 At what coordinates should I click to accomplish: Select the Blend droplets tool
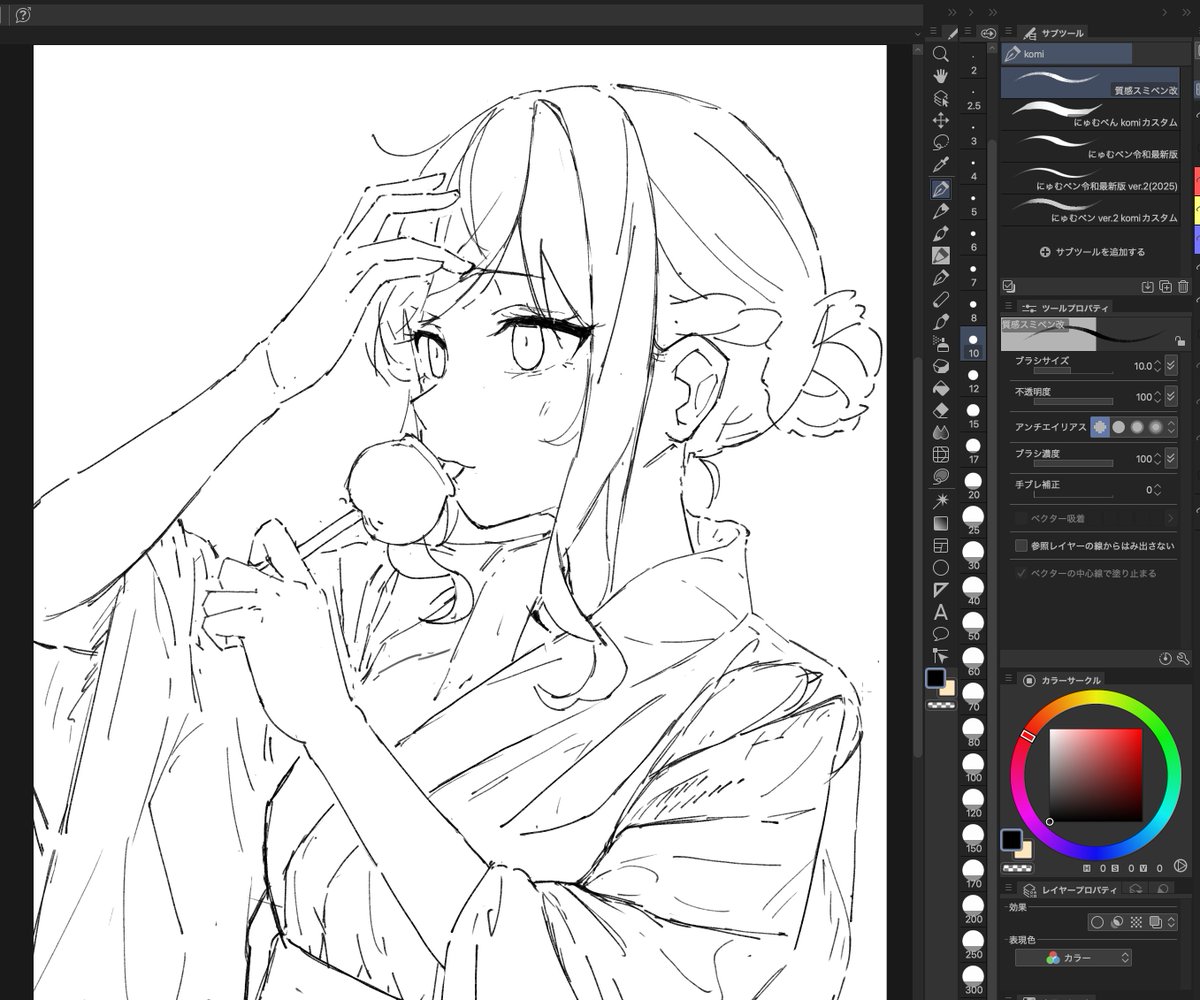940,432
